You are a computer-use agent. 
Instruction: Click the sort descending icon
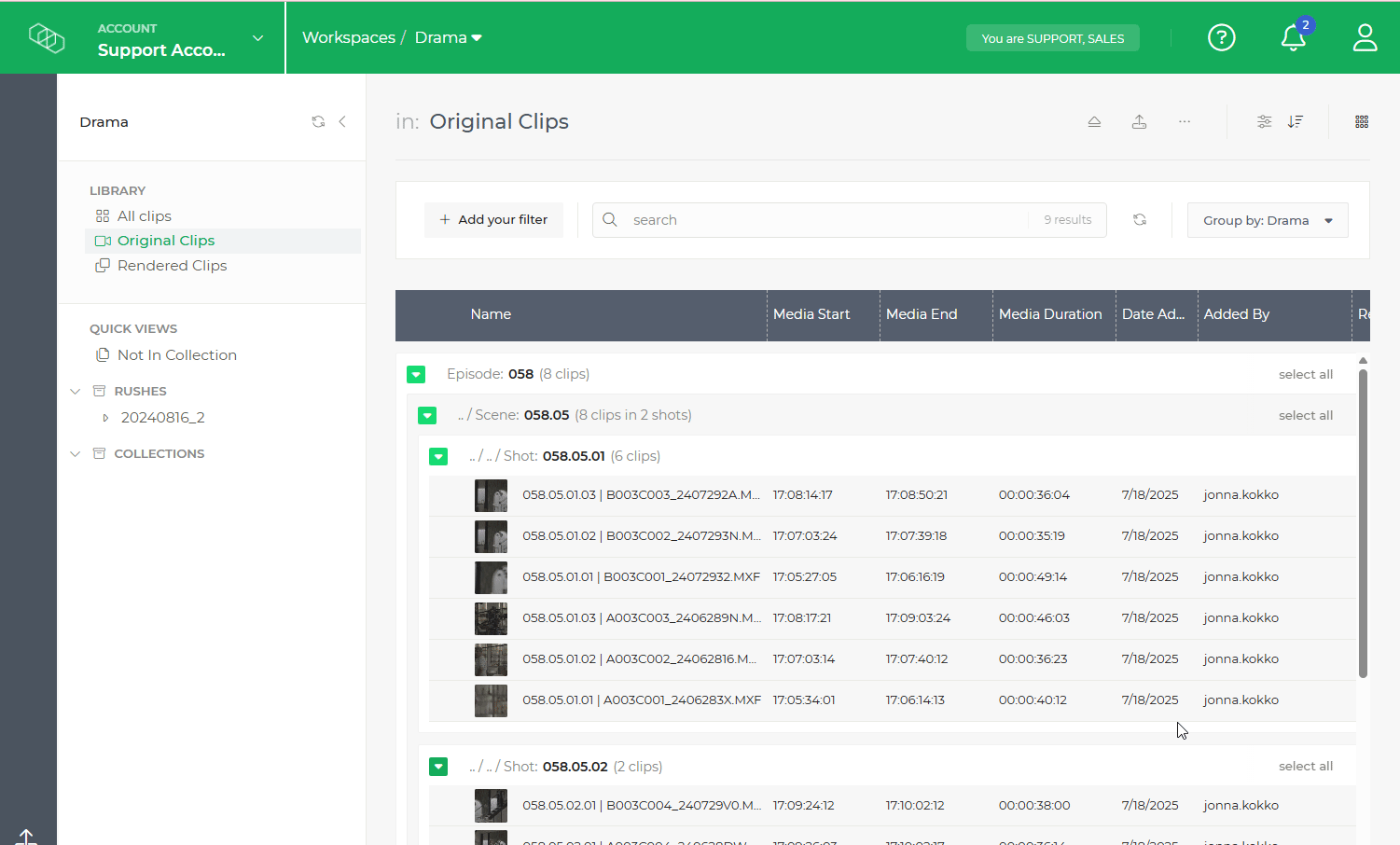(x=1296, y=121)
